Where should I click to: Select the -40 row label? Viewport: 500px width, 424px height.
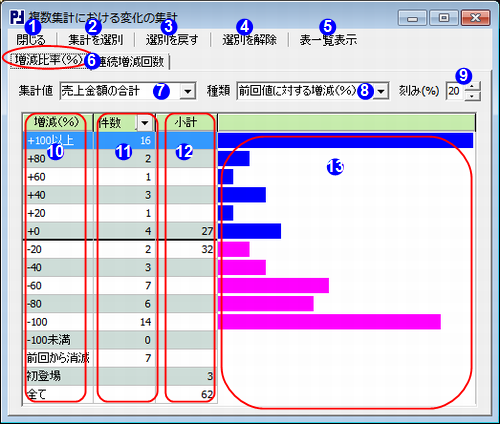(x=34, y=267)
